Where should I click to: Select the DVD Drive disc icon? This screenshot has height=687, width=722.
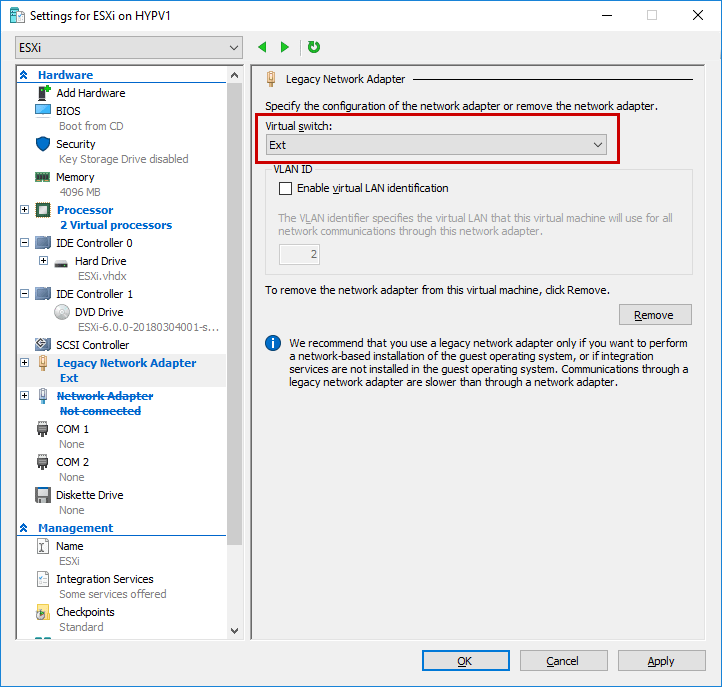click(x=62, y=312)
